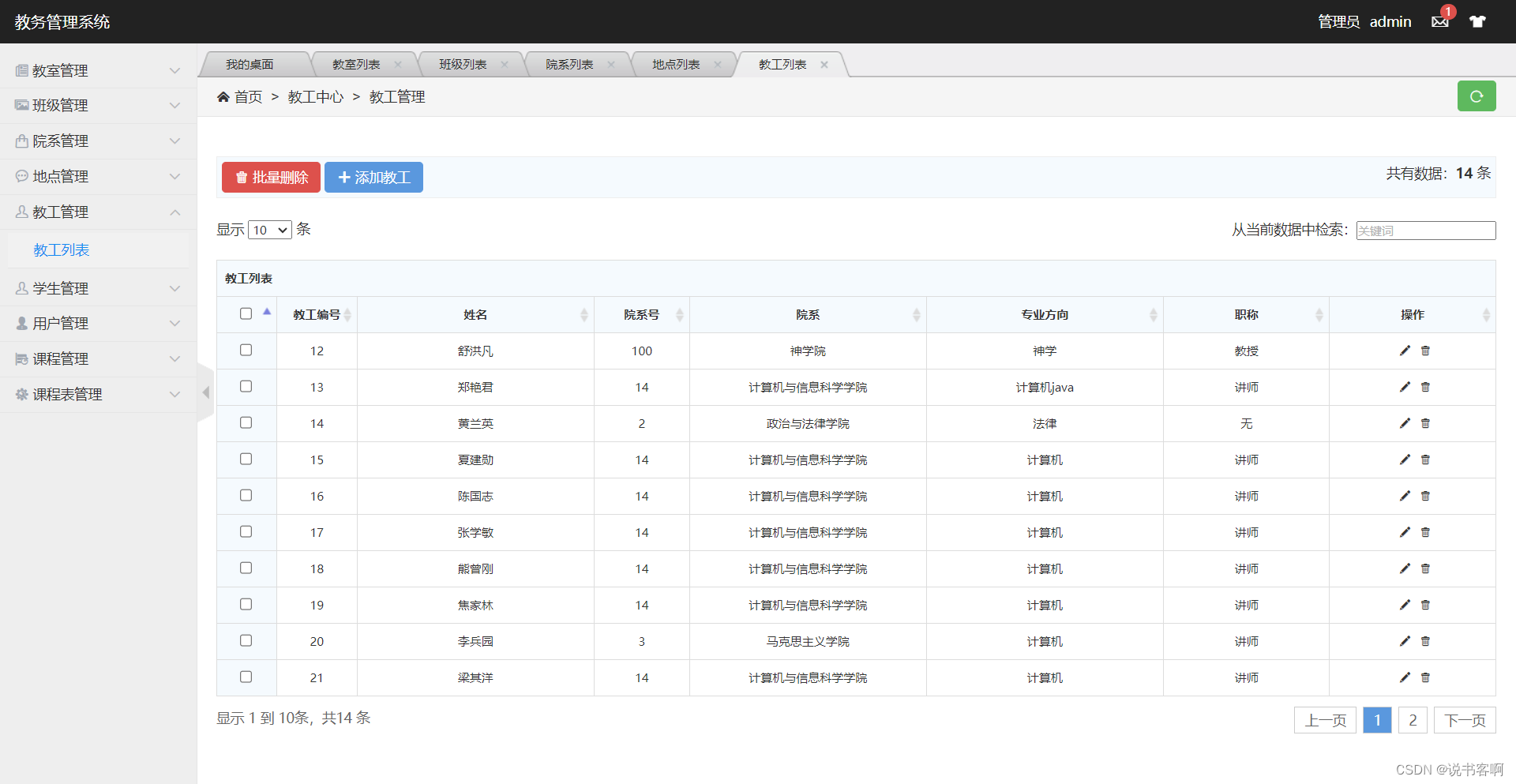The height and width of the screenshot is (784, 1516).
Task: Delete teacher 舒洪凡 with trash icon
Action: 1425,351
